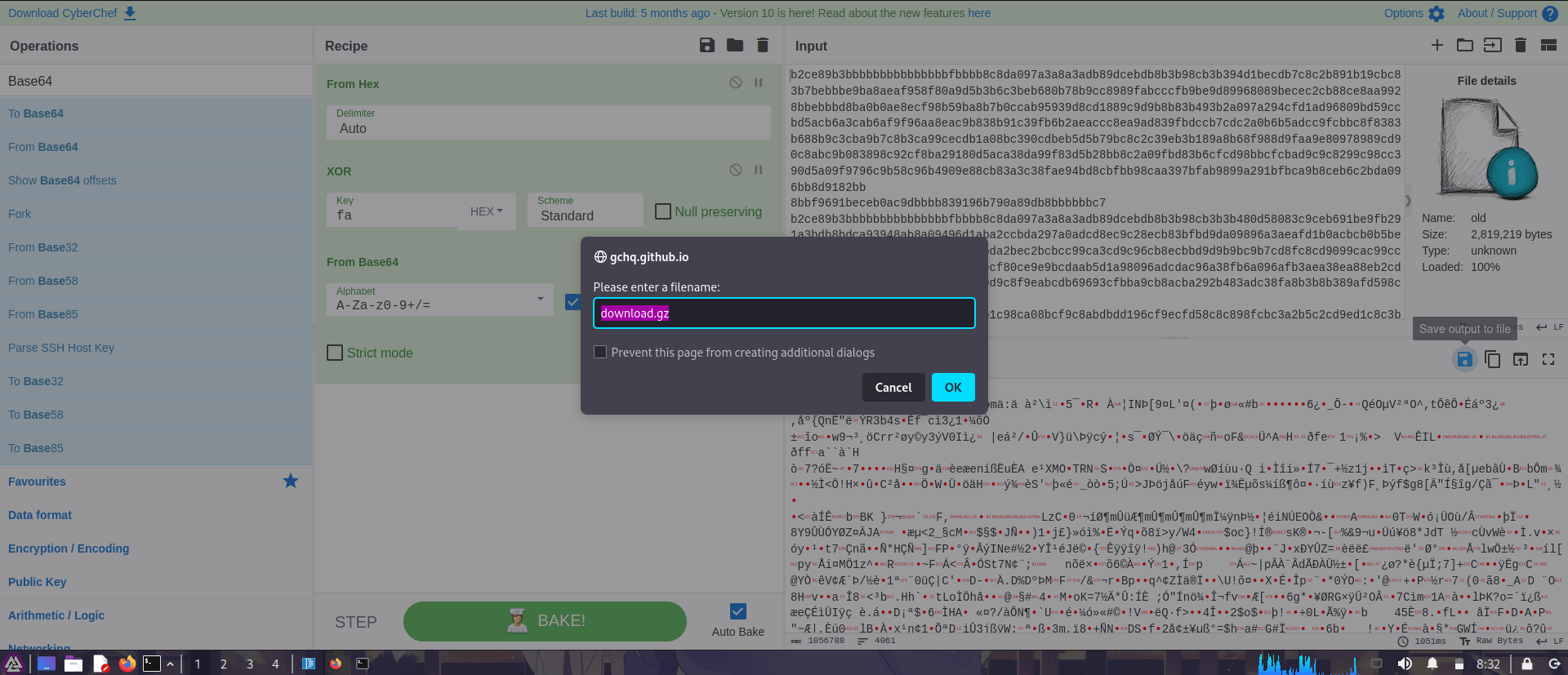Enable the Strict mode checkbox

click(335, 353)
